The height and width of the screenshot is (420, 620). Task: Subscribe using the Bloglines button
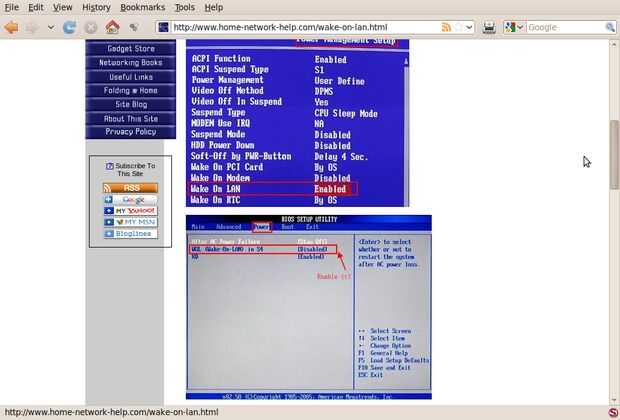click(130, 234)
